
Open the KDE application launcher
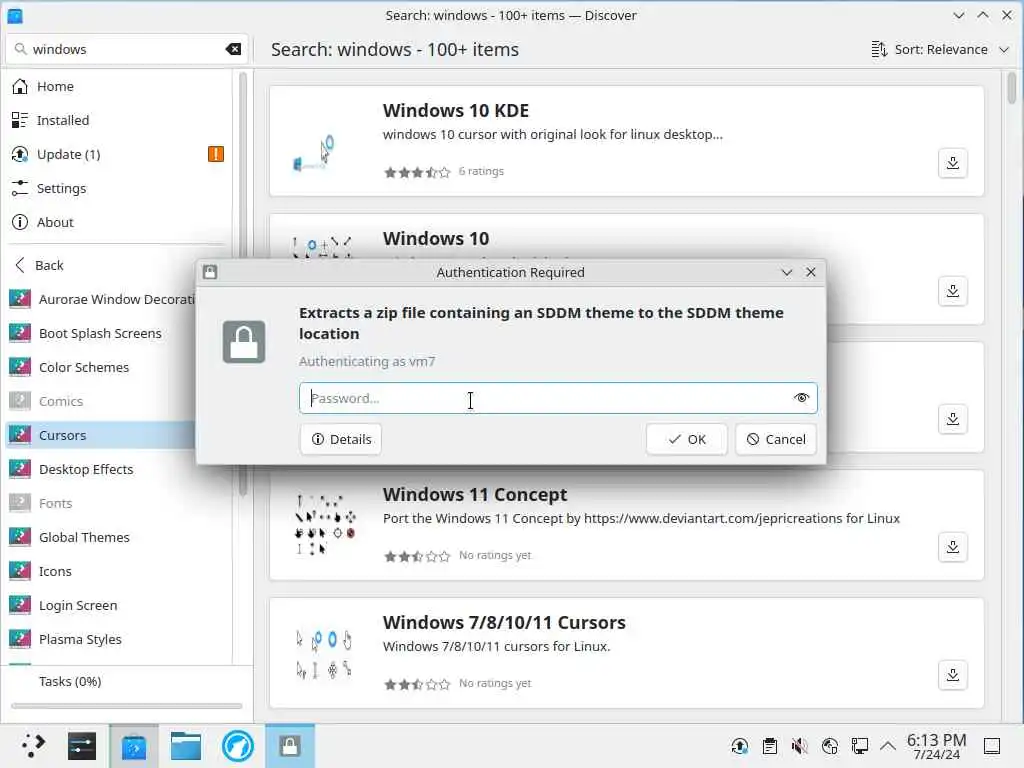click(32, 746)
